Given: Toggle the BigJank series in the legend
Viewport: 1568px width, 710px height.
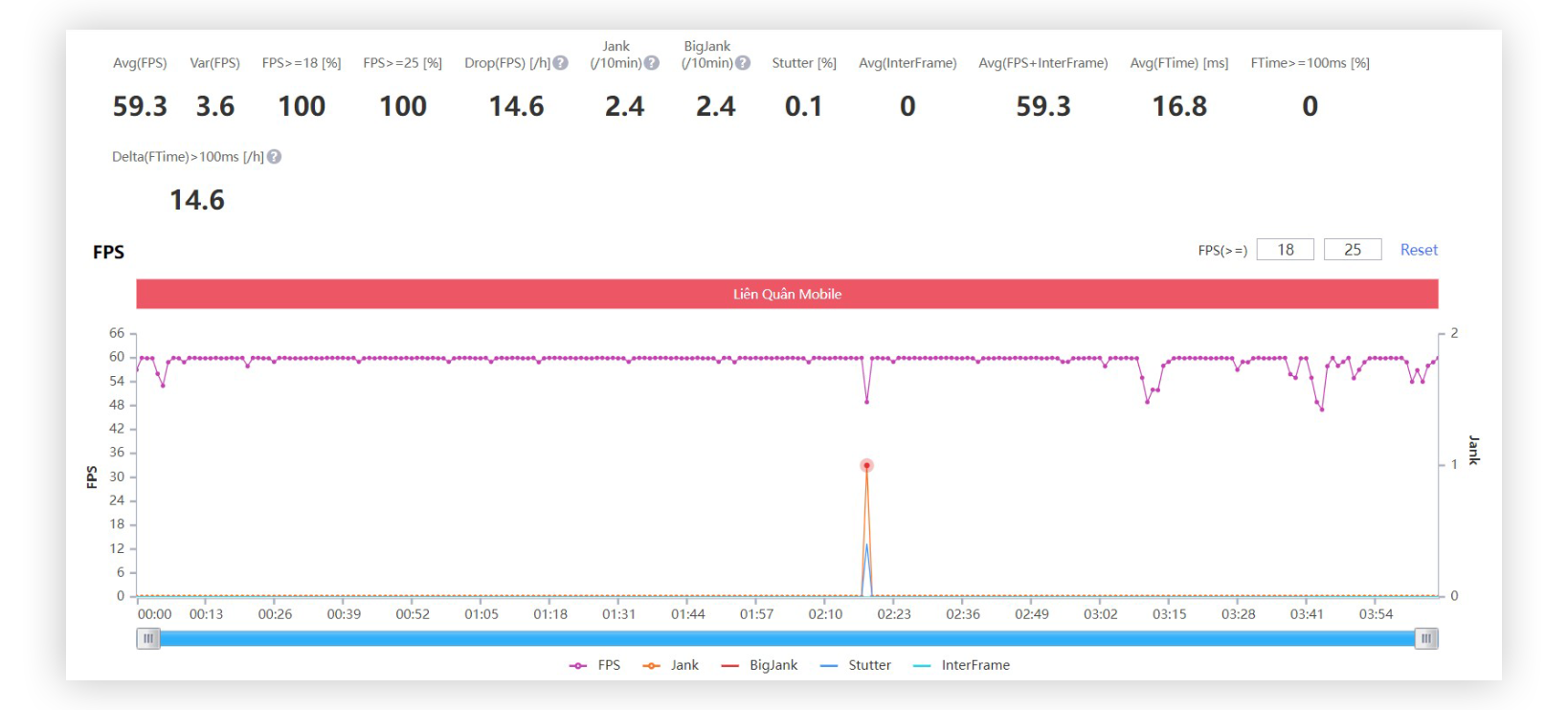Looking at the screenshot, I should tap(759, 665).
